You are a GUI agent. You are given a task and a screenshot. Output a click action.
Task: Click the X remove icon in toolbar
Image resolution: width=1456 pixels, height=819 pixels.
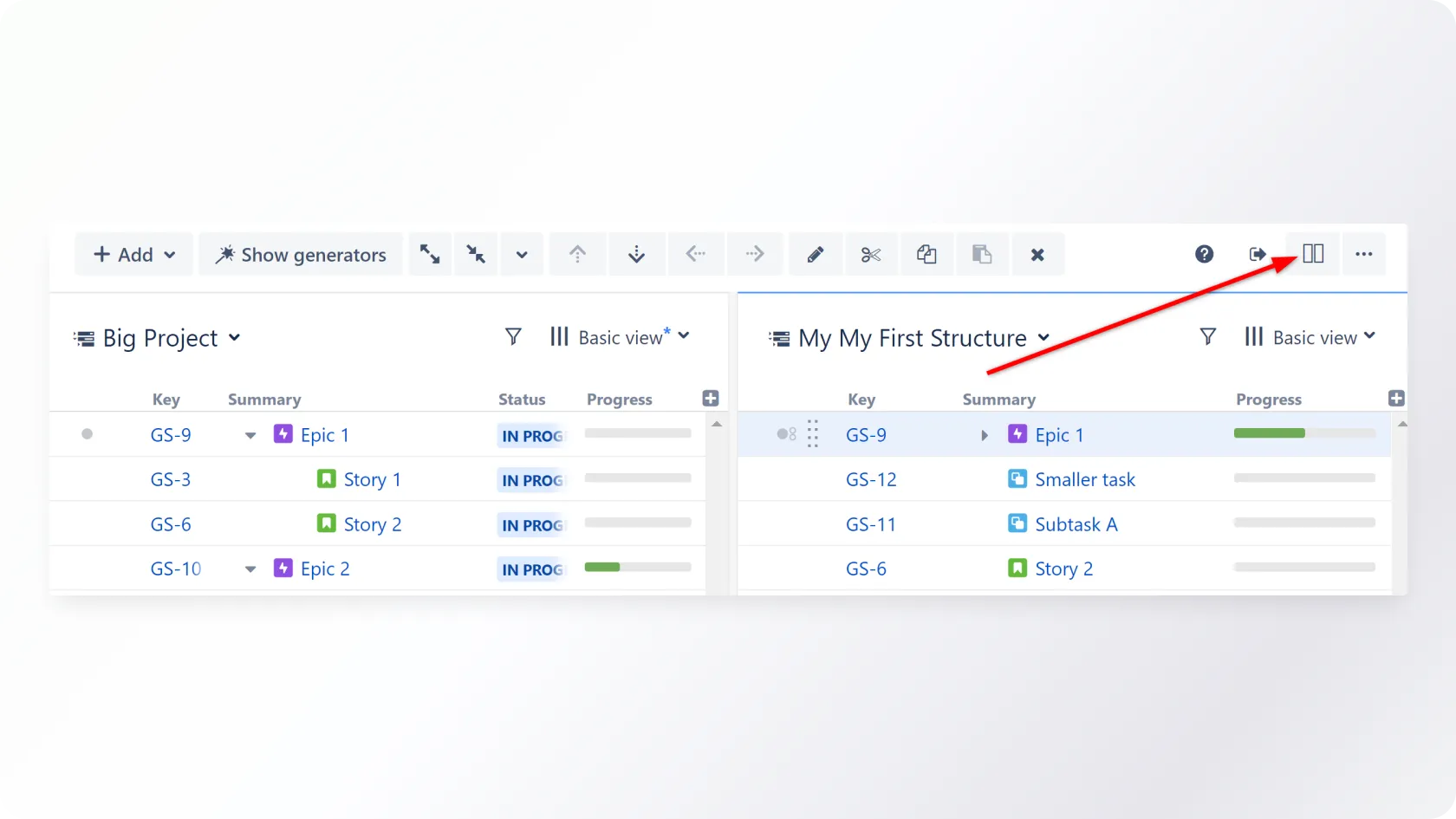coord(1037,254)
